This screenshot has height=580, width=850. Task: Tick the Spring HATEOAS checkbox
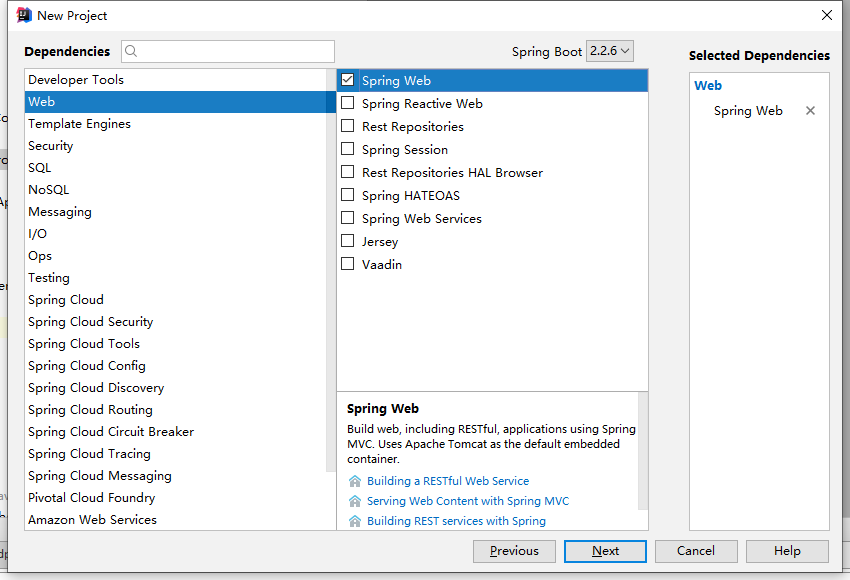pos(347,195)
